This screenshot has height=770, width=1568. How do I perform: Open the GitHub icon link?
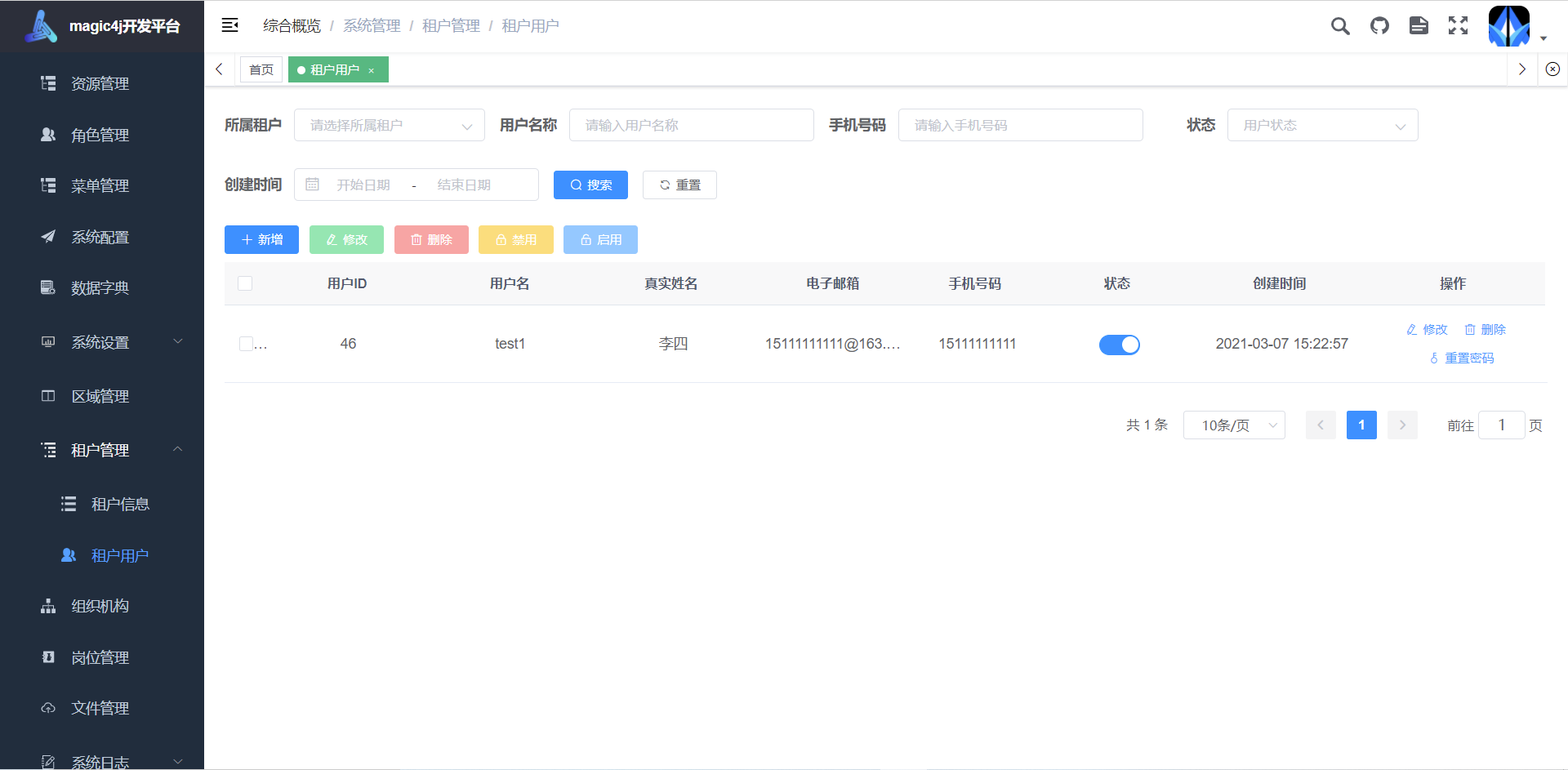(1379, 26)
